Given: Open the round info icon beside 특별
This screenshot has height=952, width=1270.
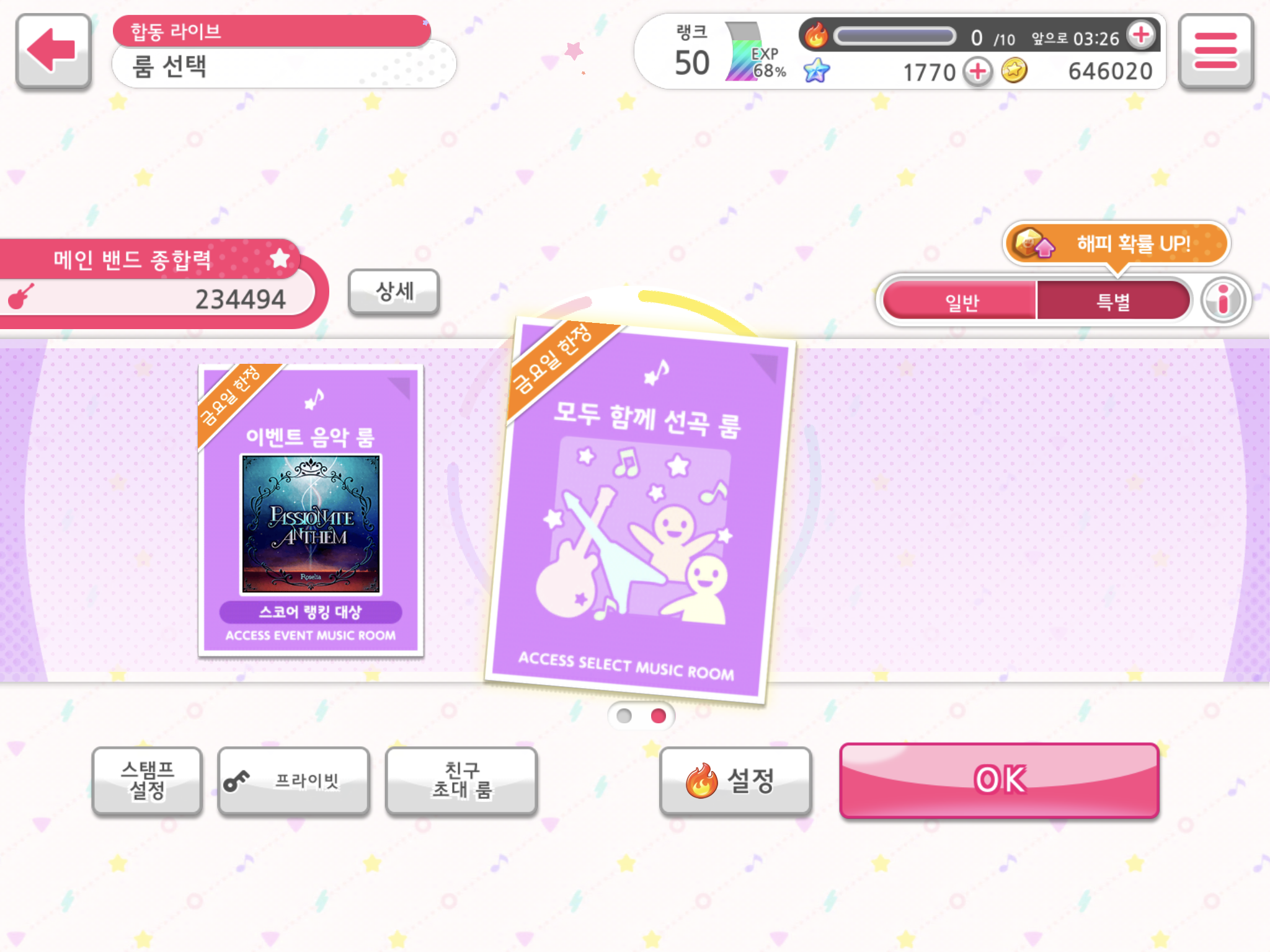Looking at the screenshot, I should (1223, 301).
